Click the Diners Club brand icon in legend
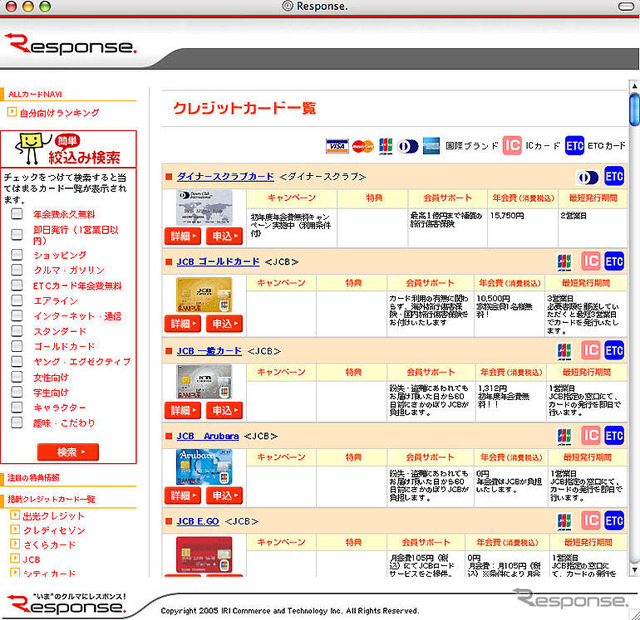This screenshot has height=620, width=640. coord(408,146)
